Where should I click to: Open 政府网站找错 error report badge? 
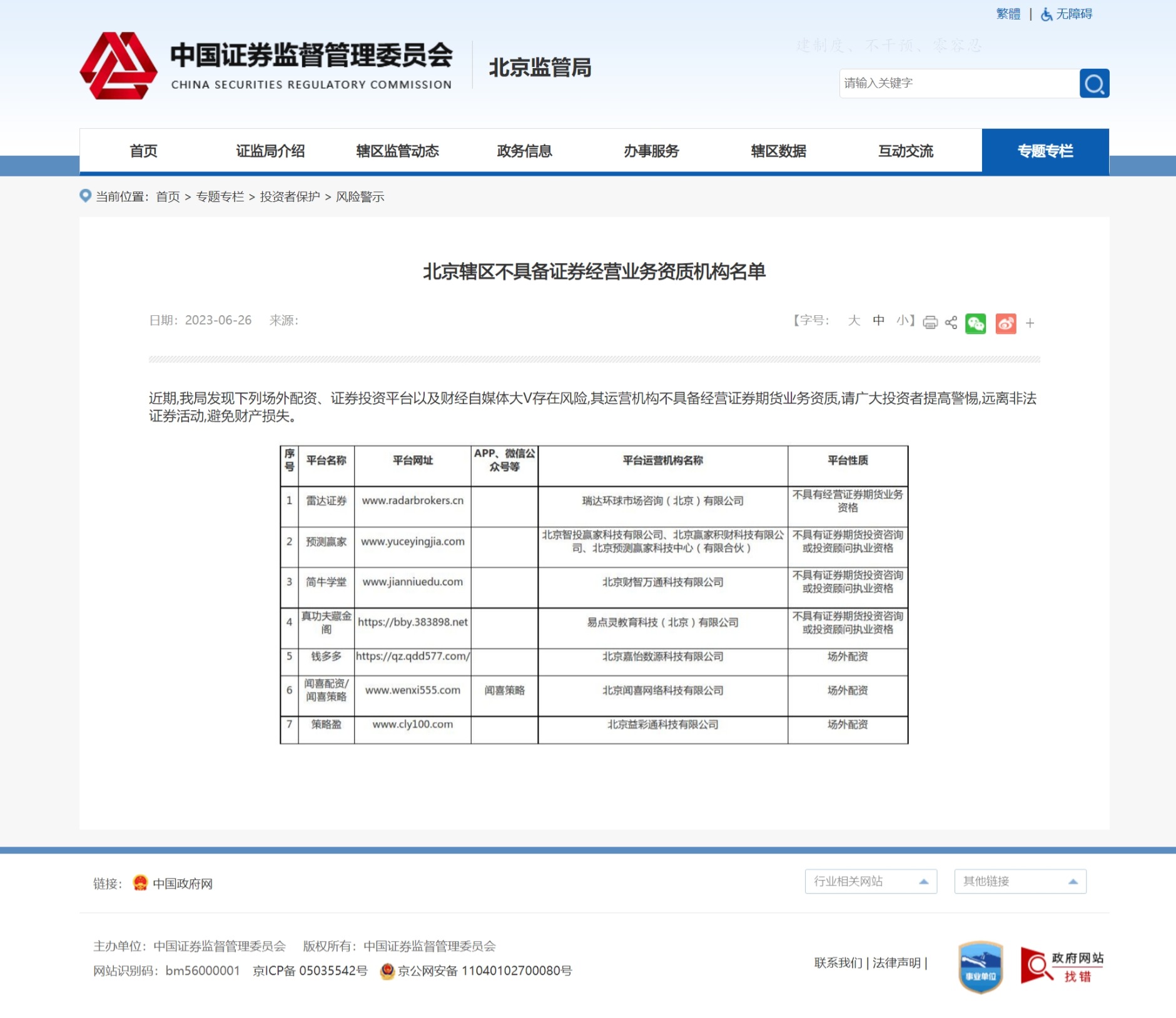pyautogui.click(x=1062, y=966)
